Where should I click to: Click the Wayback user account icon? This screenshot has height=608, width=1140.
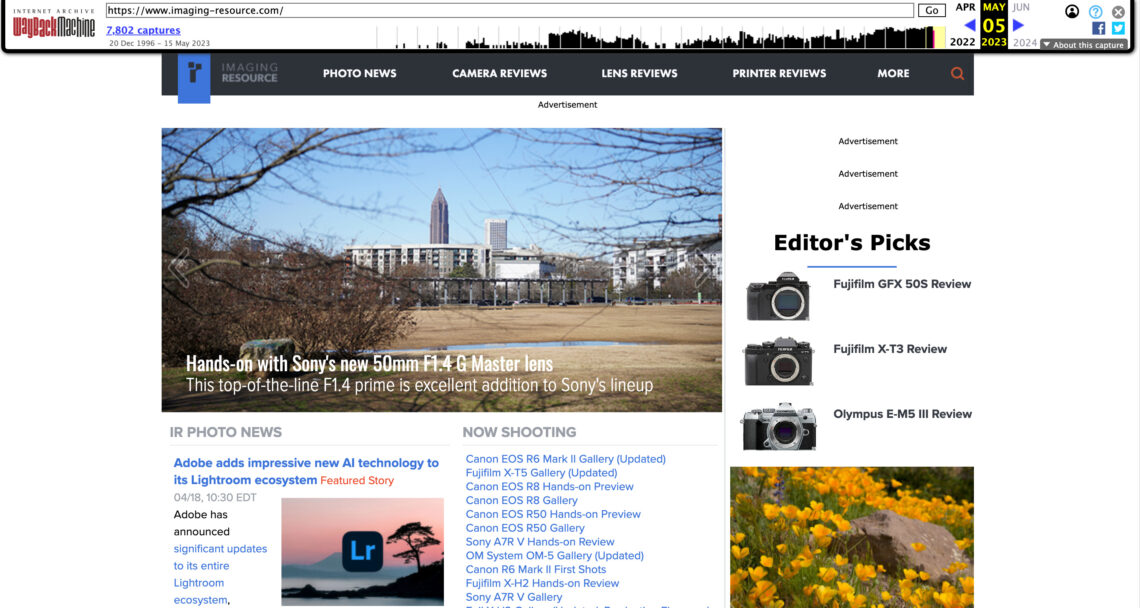[x=1072, y=11]
